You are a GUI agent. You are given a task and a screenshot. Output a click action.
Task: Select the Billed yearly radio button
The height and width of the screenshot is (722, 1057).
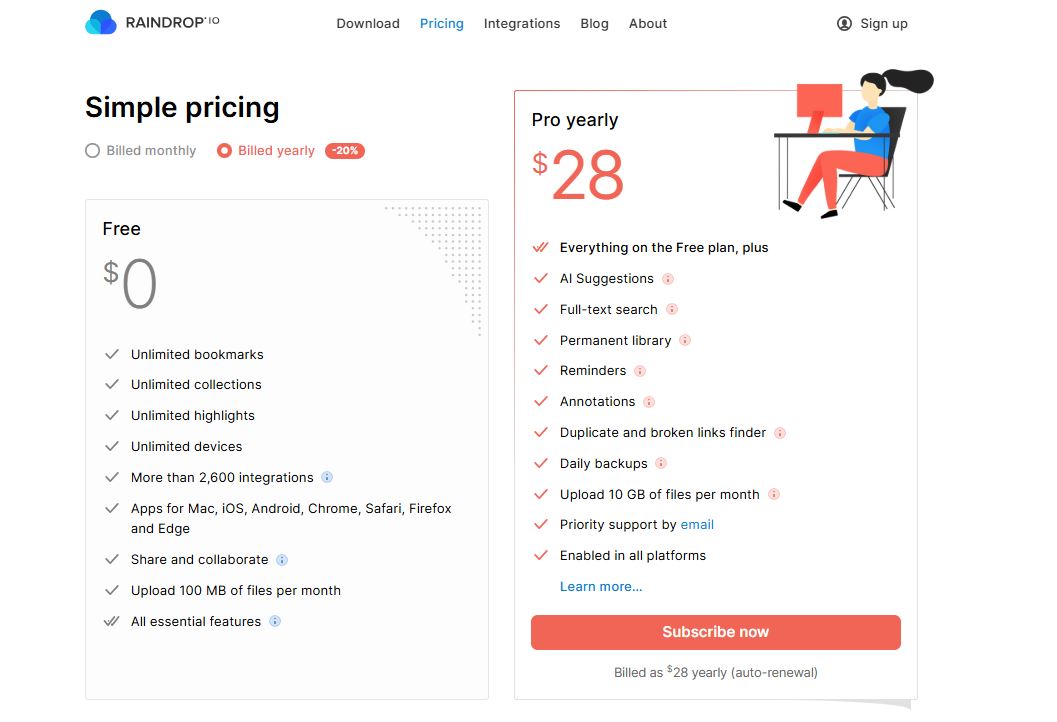click(225, 150)
